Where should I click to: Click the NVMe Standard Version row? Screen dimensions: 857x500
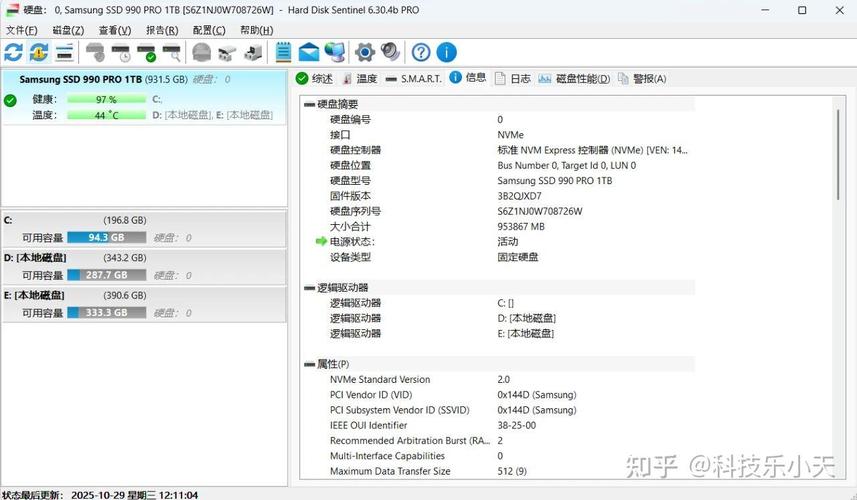(497, 379)
